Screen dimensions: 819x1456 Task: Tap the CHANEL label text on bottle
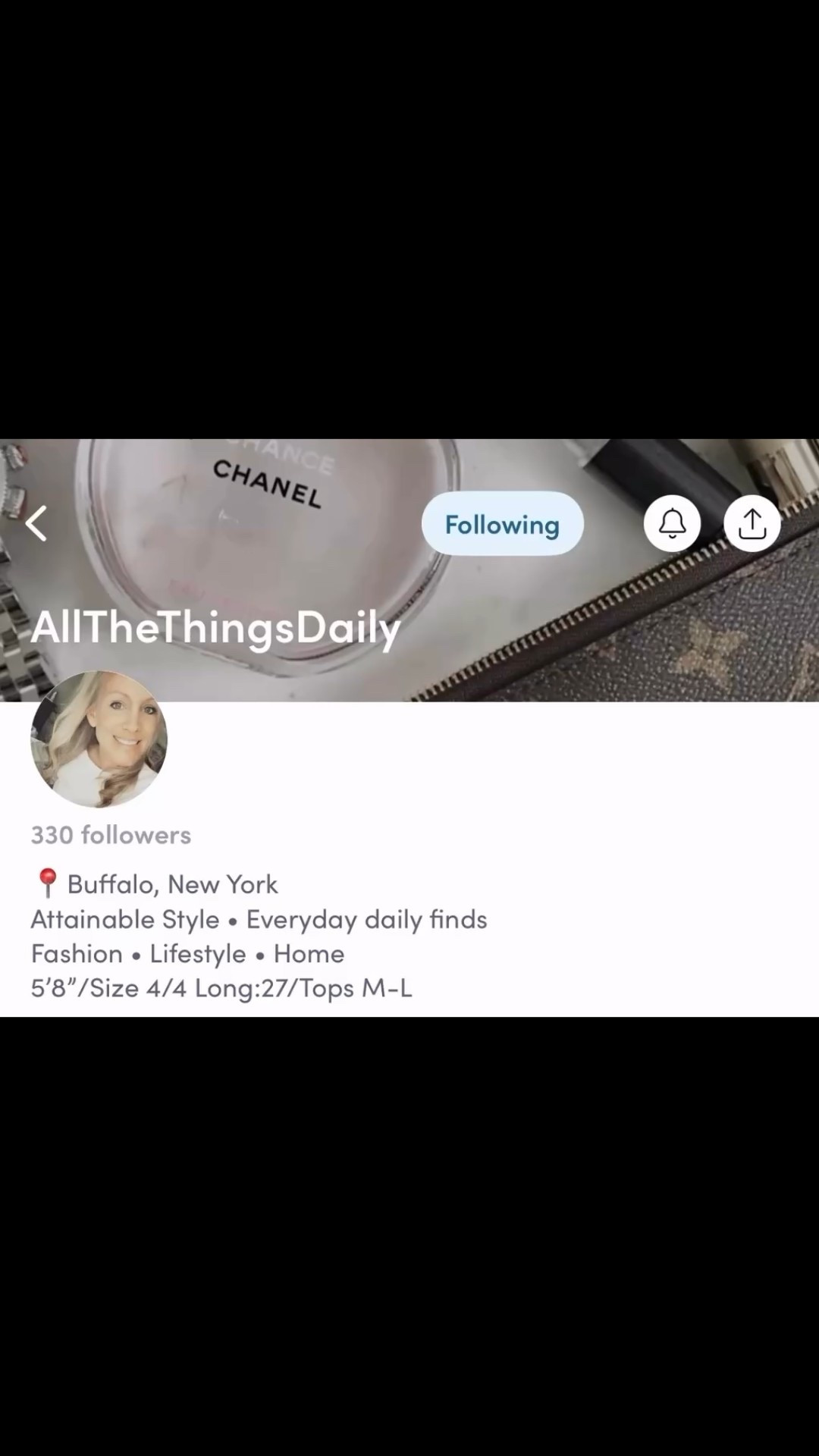267,484
